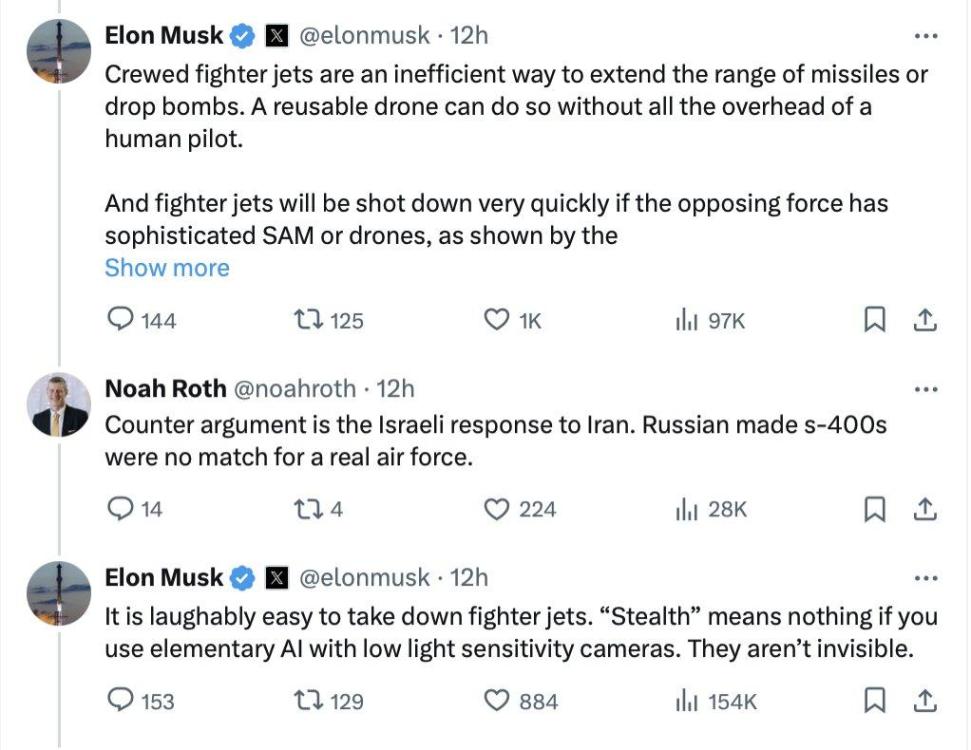Reply to the stealth AI cameras tweet
The width and height of the screenshot is (971, 750).
pos(120,701)
